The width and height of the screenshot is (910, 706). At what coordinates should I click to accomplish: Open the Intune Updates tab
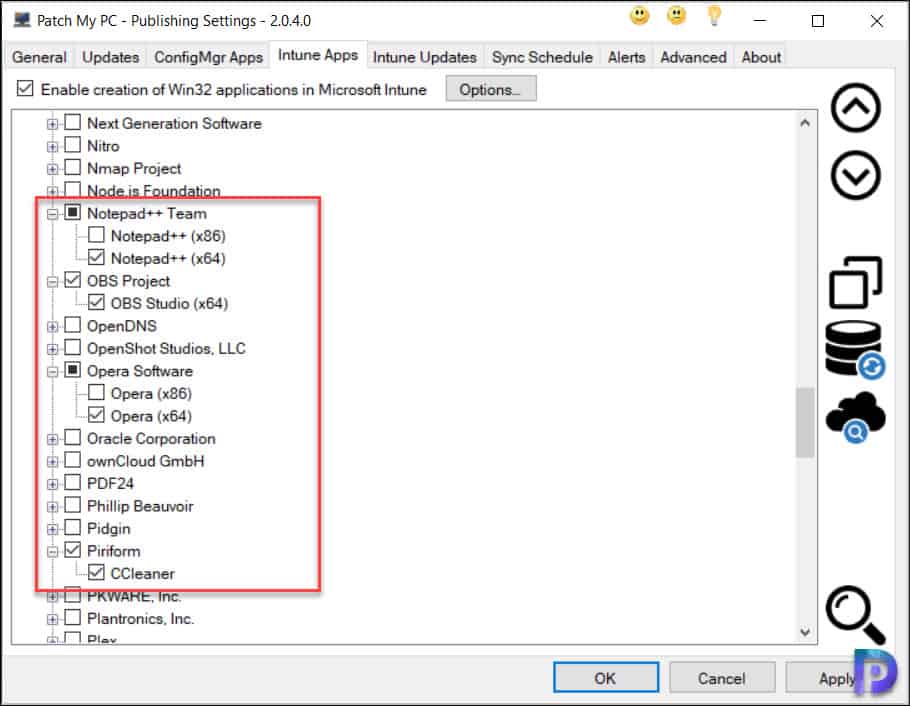point(425,57)
